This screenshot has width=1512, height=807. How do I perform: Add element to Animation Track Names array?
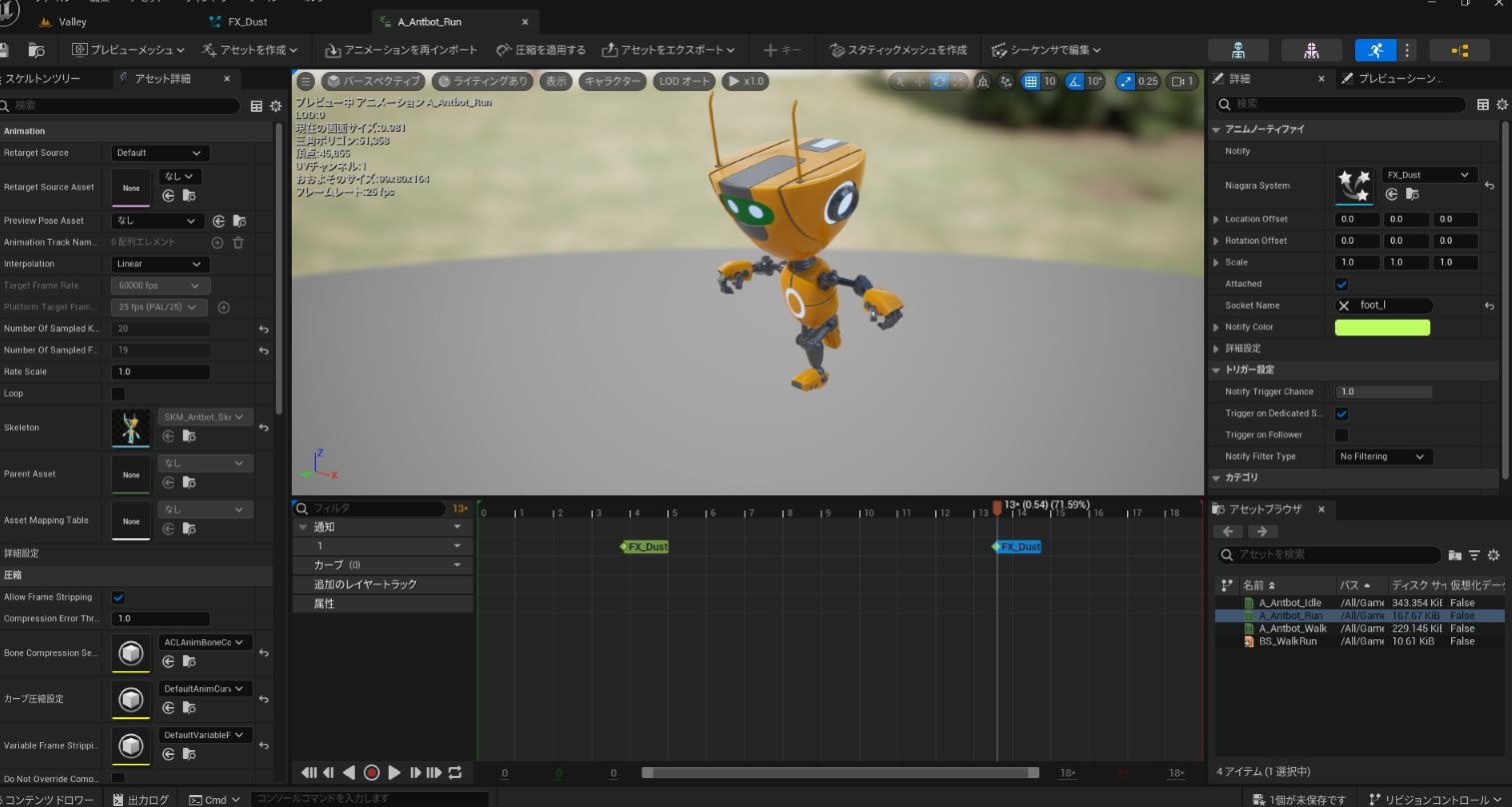tap(217, 243)
